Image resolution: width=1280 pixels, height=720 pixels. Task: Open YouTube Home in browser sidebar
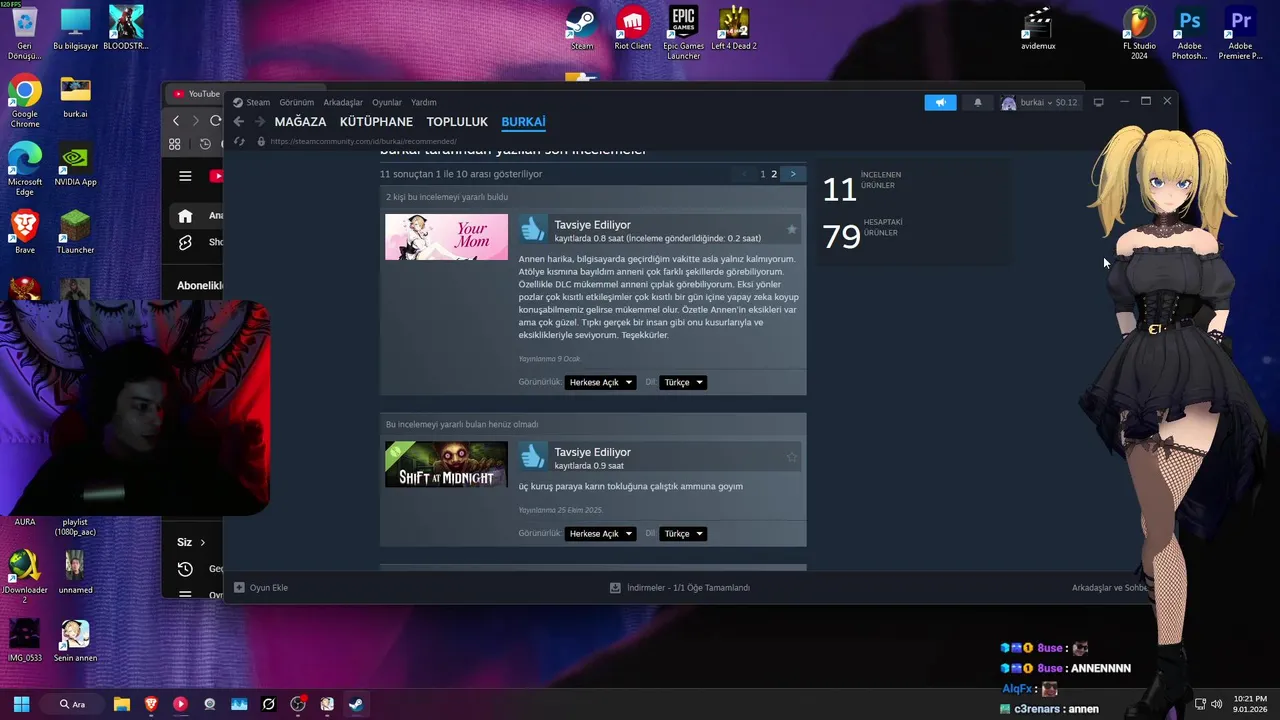185,215
